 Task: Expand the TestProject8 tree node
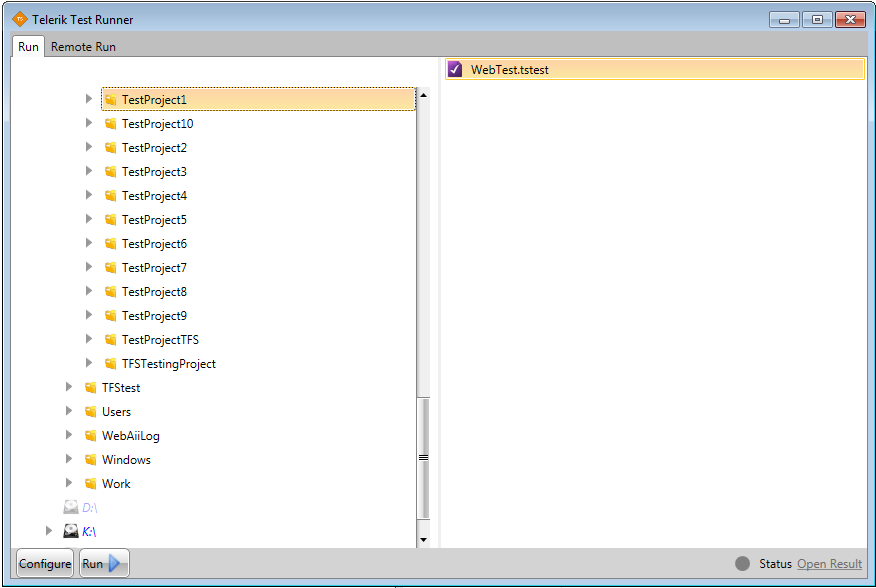89,291
